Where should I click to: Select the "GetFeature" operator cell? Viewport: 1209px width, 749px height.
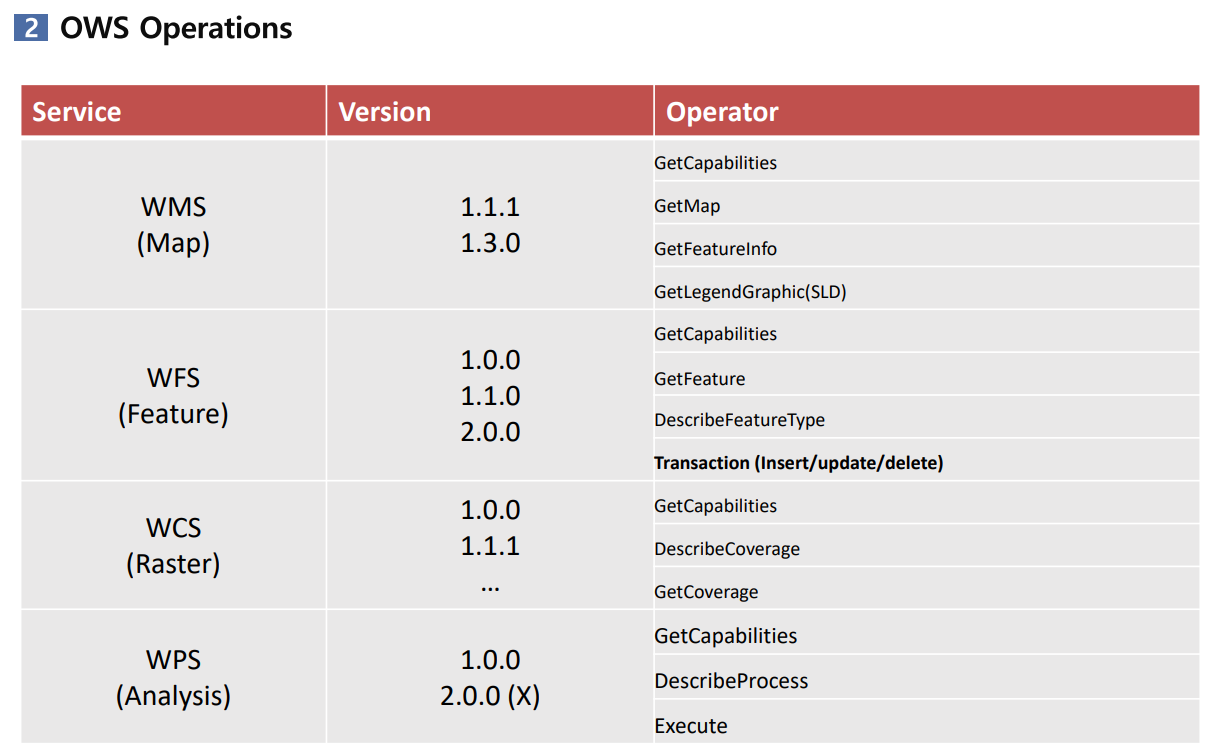tap(927, 376)
